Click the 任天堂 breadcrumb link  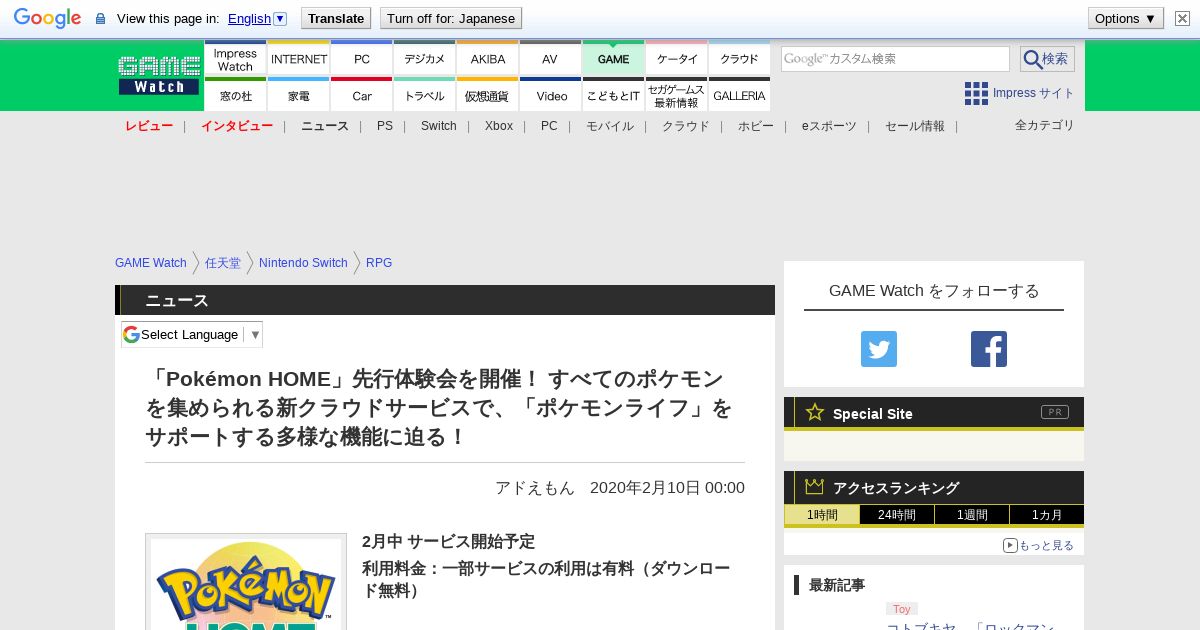tap(223, 263)
